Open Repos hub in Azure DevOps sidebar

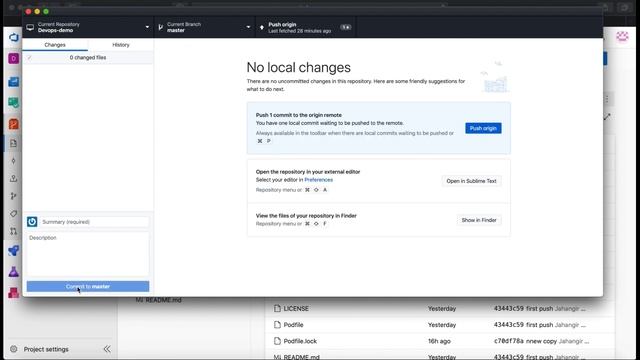click(x=13, y=124)
